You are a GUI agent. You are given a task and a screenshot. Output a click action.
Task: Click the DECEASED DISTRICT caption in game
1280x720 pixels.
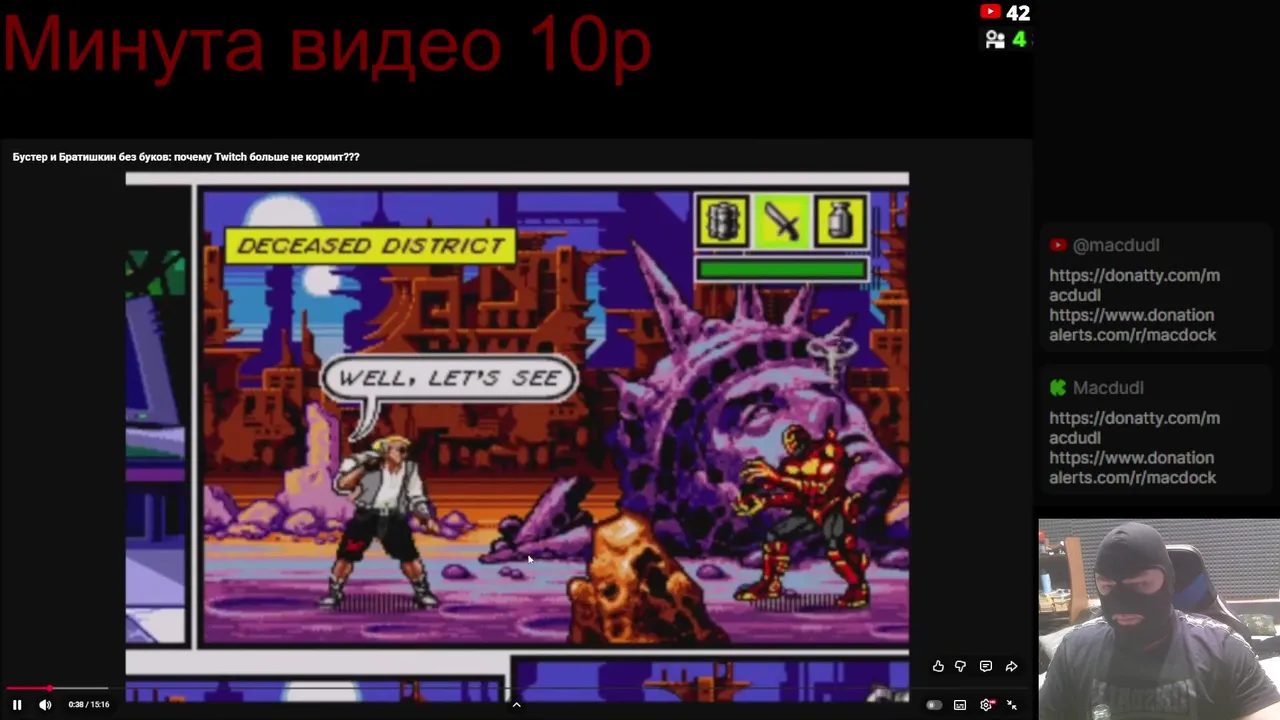(370, 246)
